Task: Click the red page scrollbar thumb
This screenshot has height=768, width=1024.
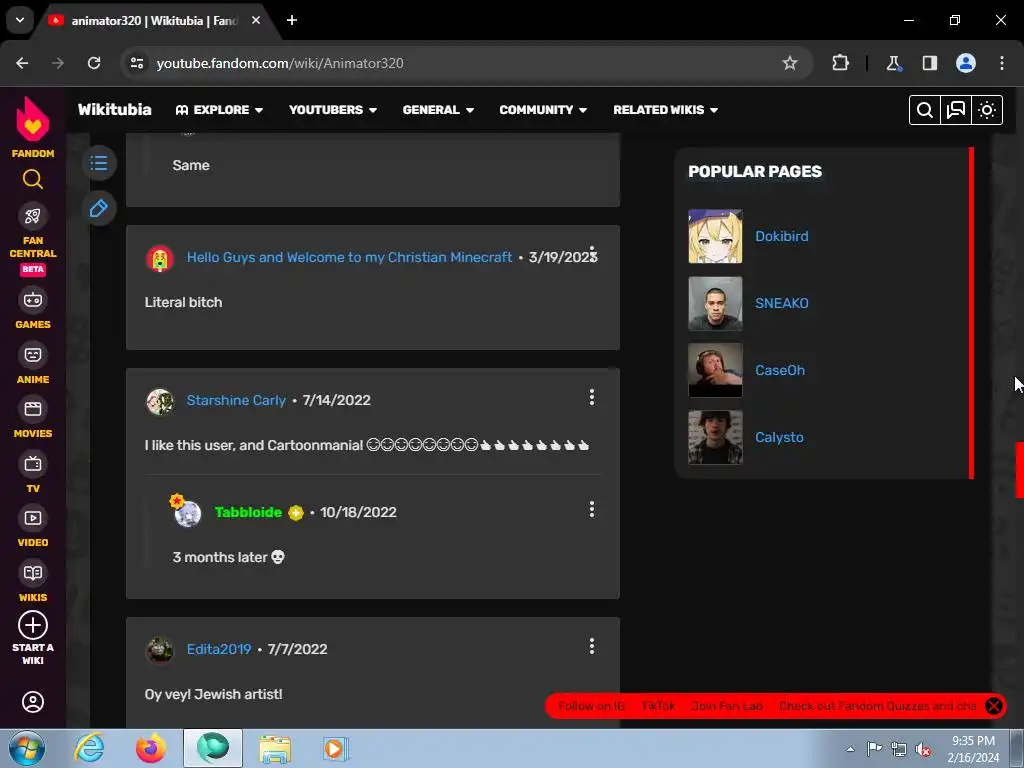Action: pyautogui.click(x=1019, y=470)
